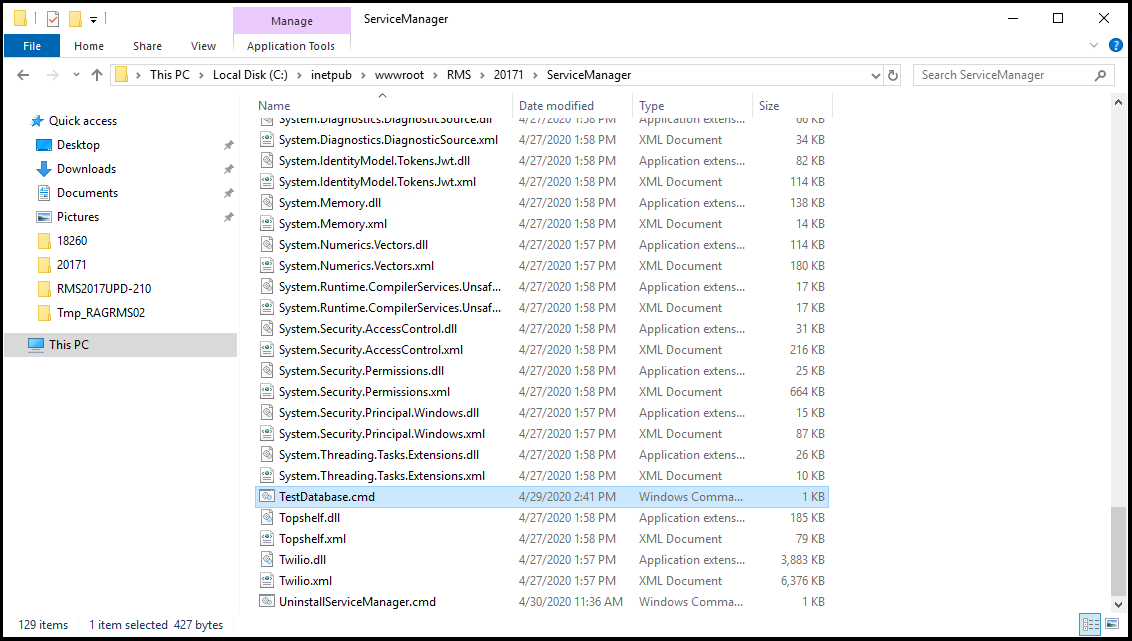Open the File menu
This screenshot has height=641, width=1132.
pyautogui.click(x=32, y=45)
